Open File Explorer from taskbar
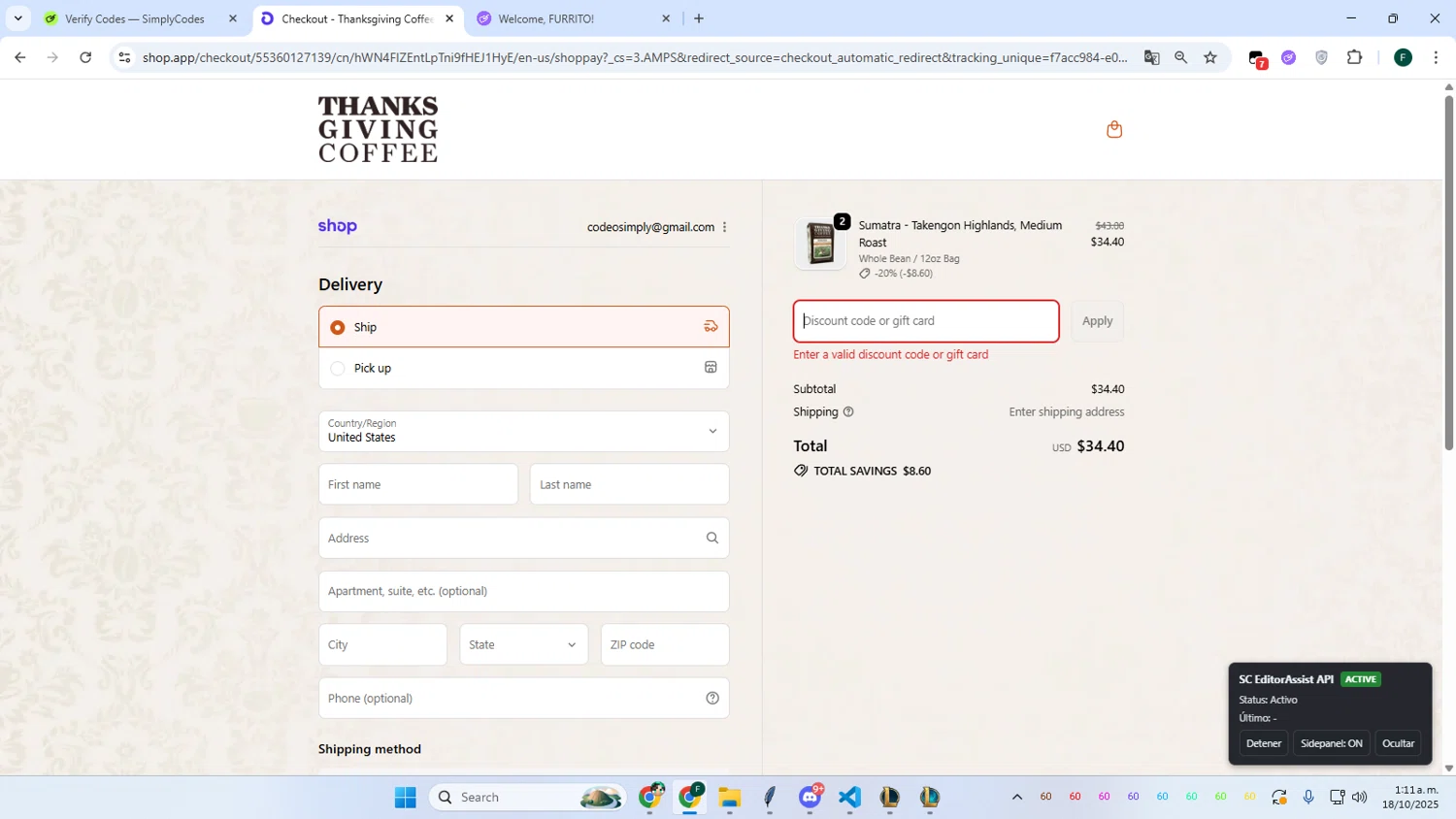Screen dimensions: 1456x819 [730, 797]
